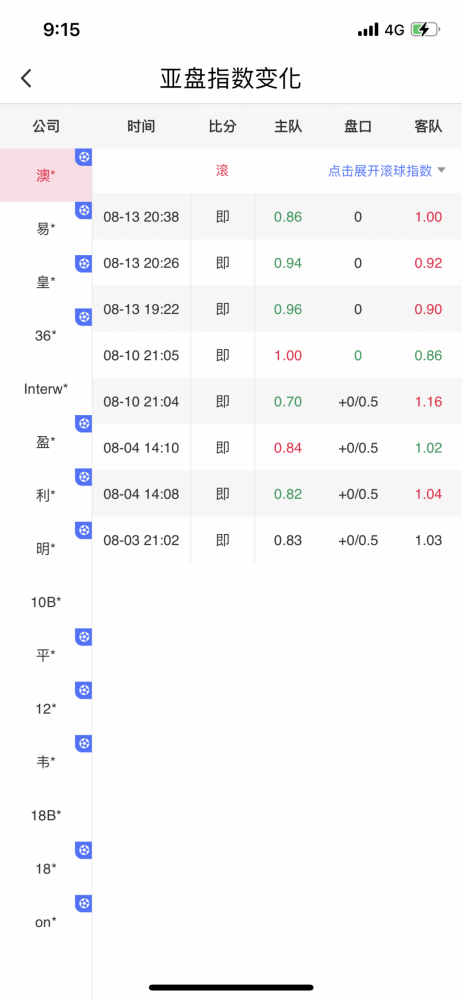The width and height of the screenshot is (462, 1000).
Task: Select the 08-13 20:38 odds row
Action: pos(277,217)
